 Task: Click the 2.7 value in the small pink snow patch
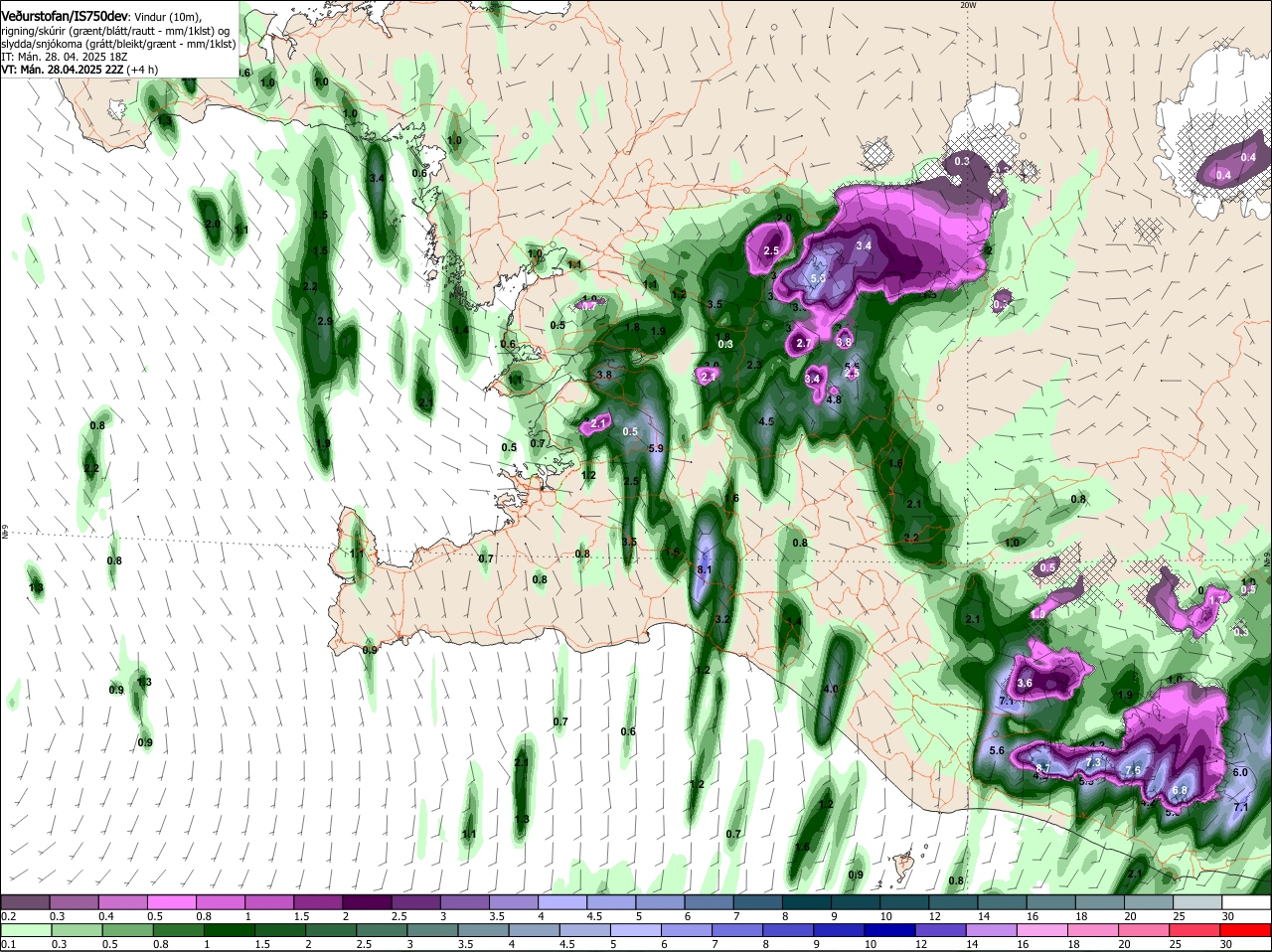805,344
